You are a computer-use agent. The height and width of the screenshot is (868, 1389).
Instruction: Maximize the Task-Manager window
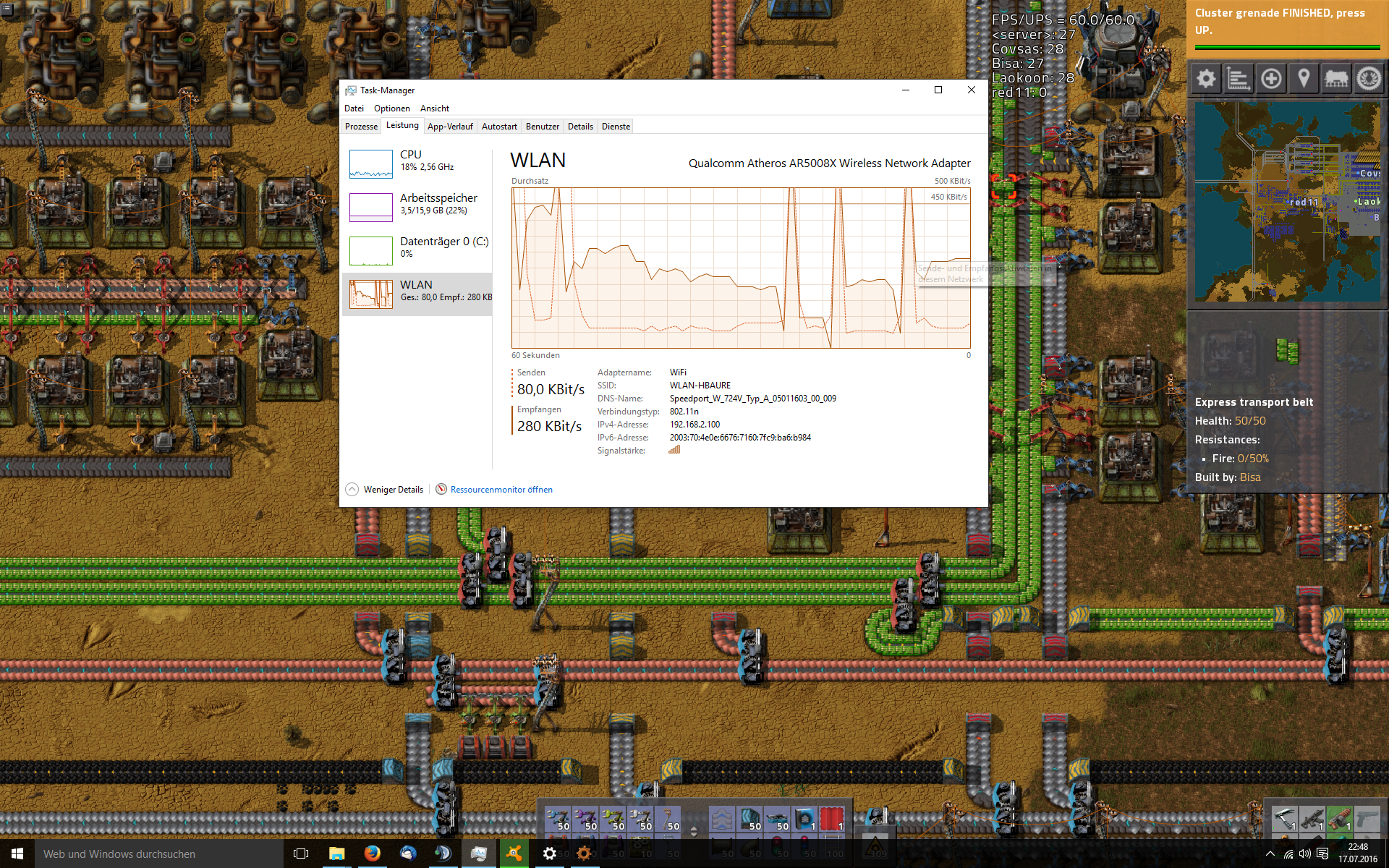coord(938,90)
